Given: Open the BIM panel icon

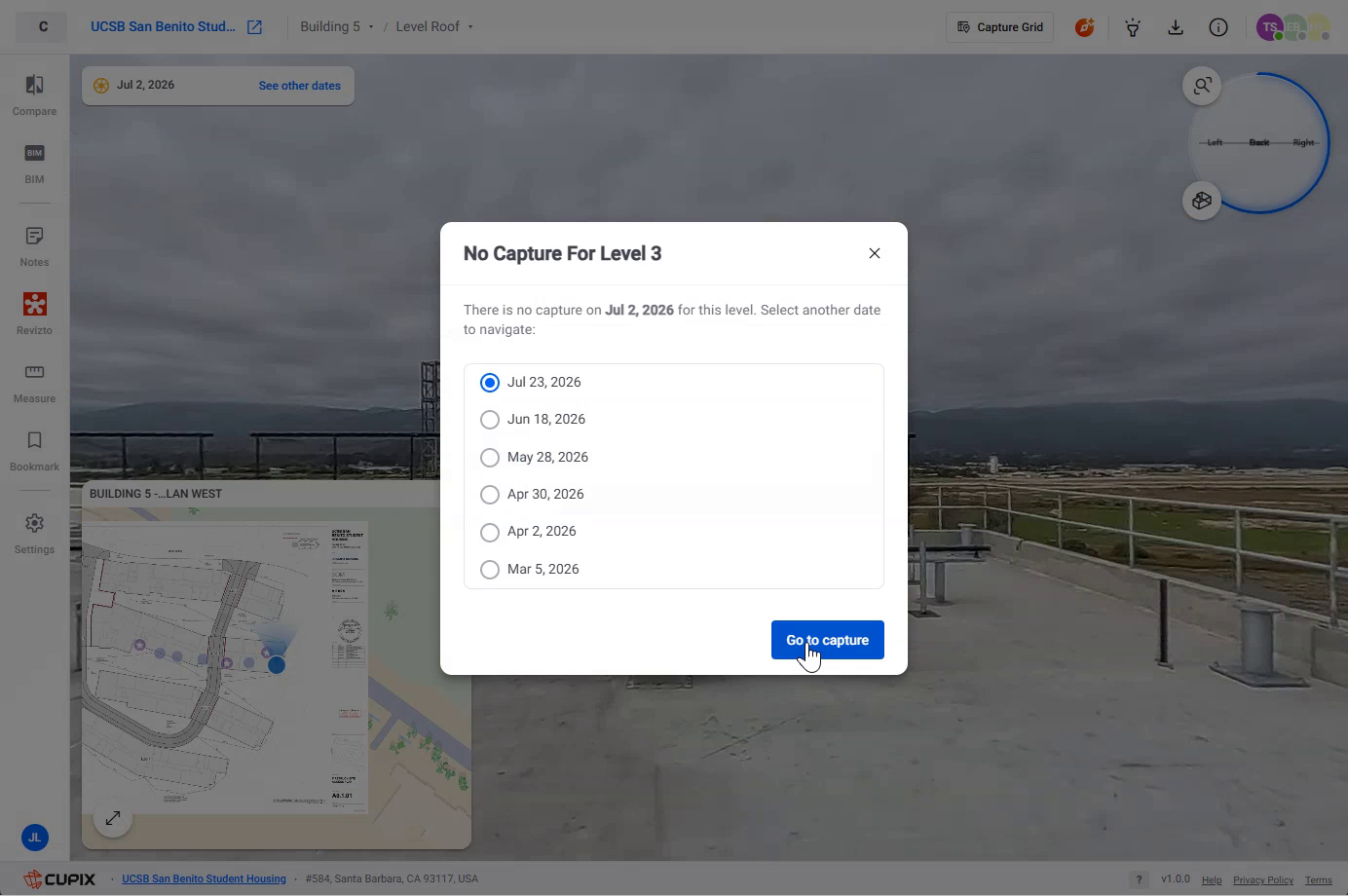Looking at the screenshot, I should click(34, 164).
